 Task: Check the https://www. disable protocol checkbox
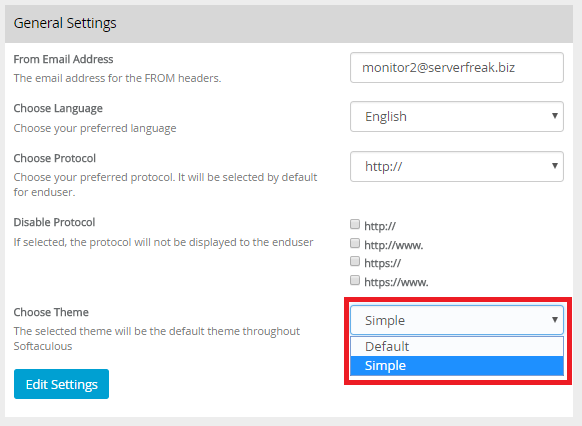click(355, 280)
